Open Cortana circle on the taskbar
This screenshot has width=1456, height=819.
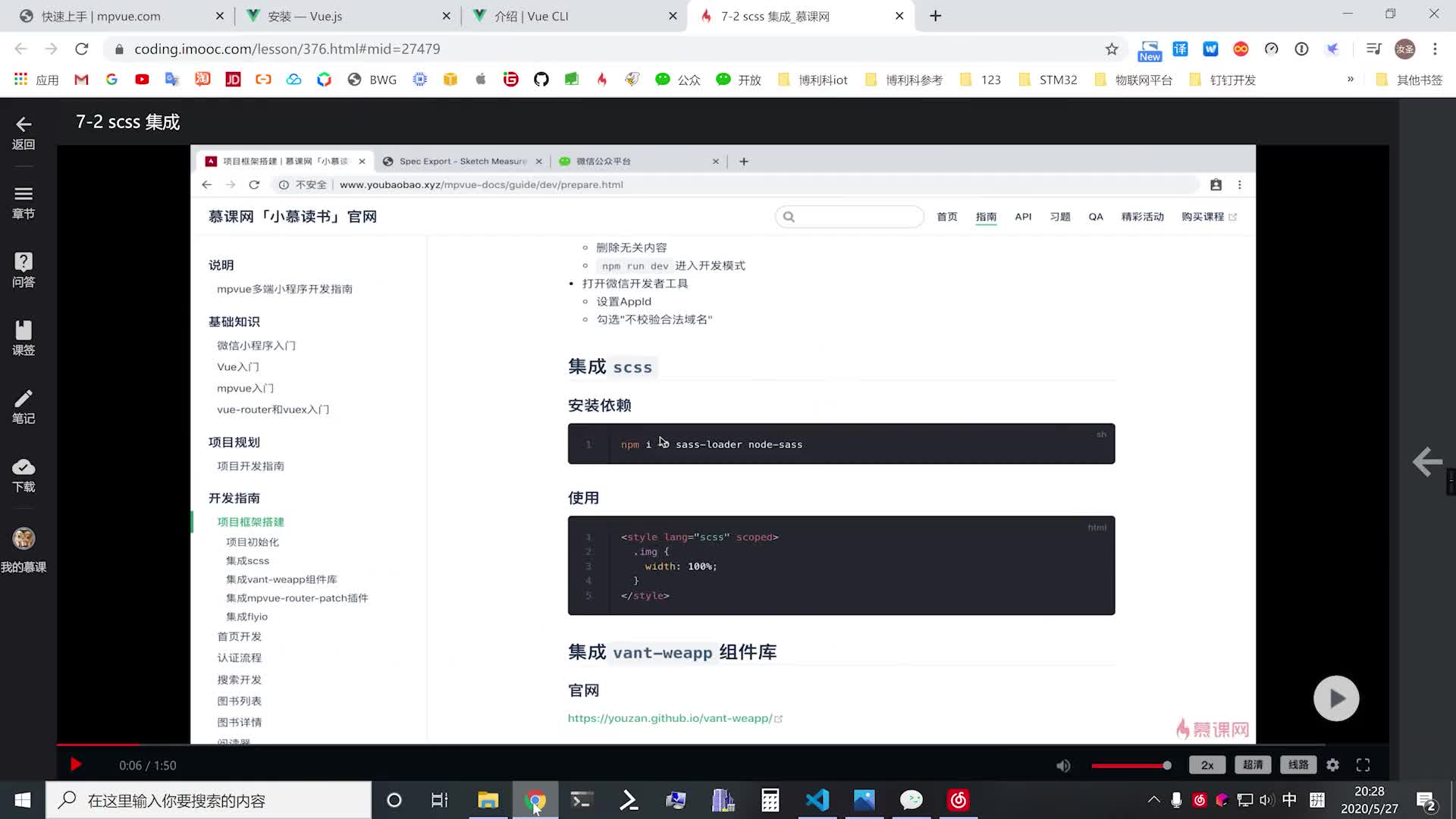pyautogui.click(x=394, y=800)
